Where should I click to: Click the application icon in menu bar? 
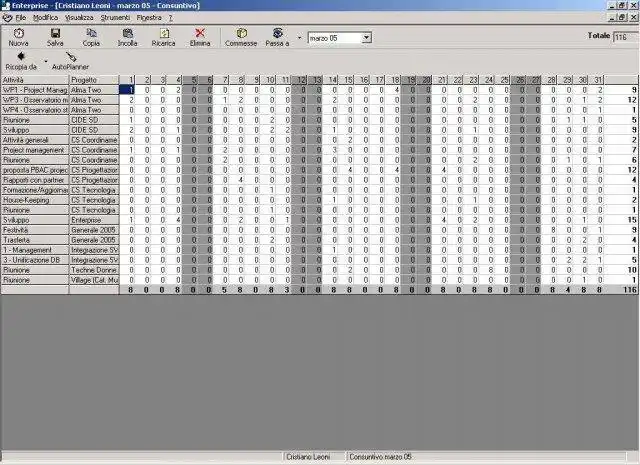click(x=7, y=18)
